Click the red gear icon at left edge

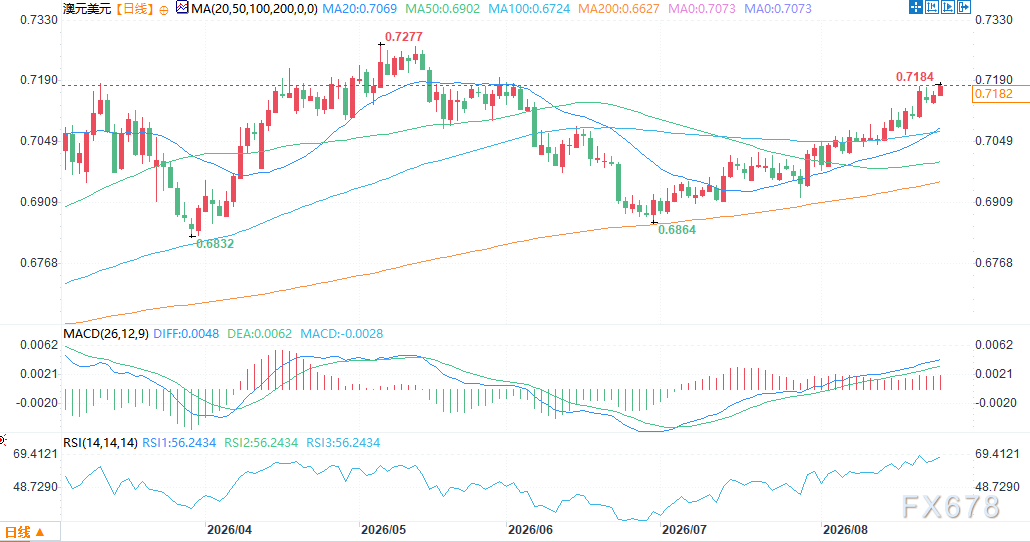pyautogui.click(x=3, y=440)
